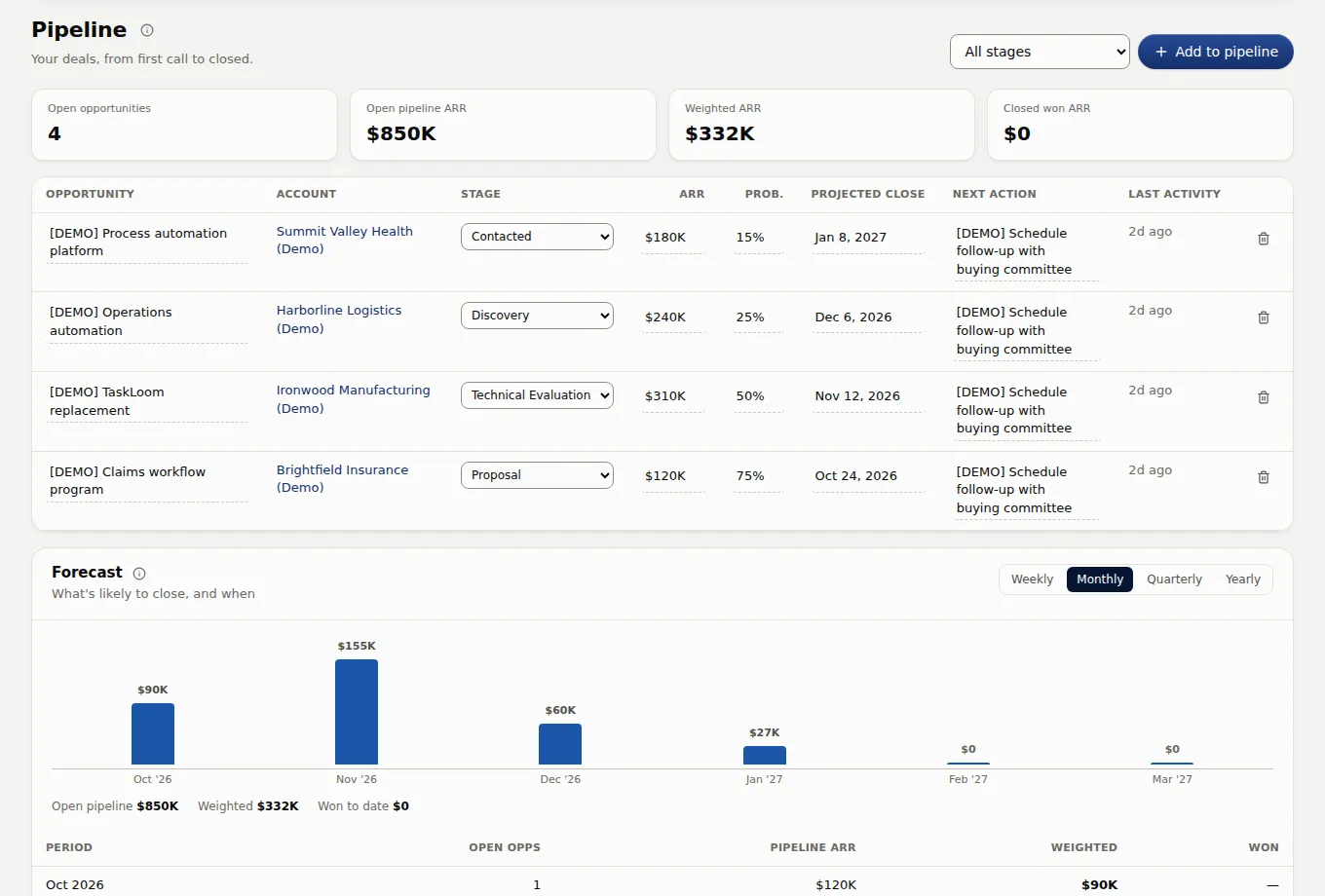
Task: Change the Contacted stage dropdown
Action: coord(537,237)
